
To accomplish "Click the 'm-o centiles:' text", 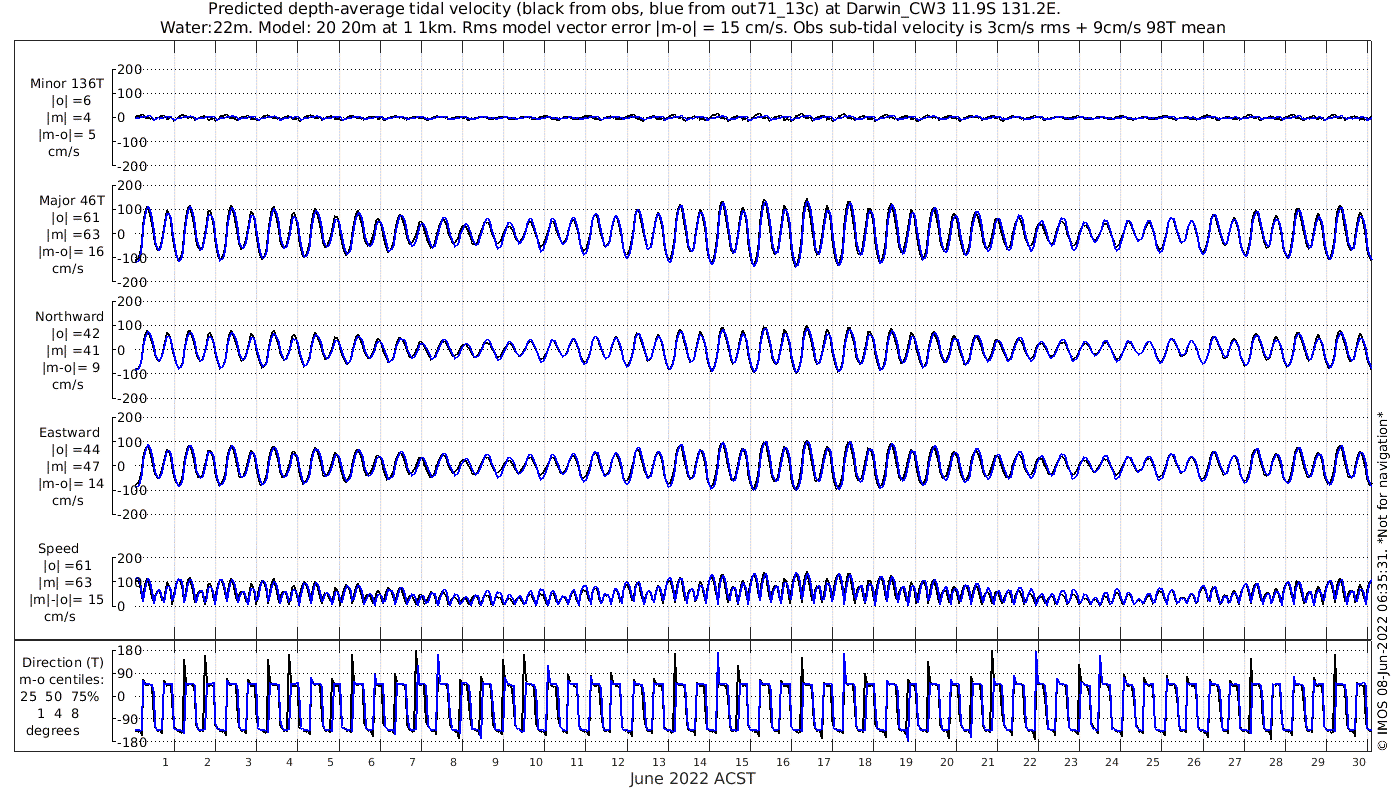I will click(62, 680).
